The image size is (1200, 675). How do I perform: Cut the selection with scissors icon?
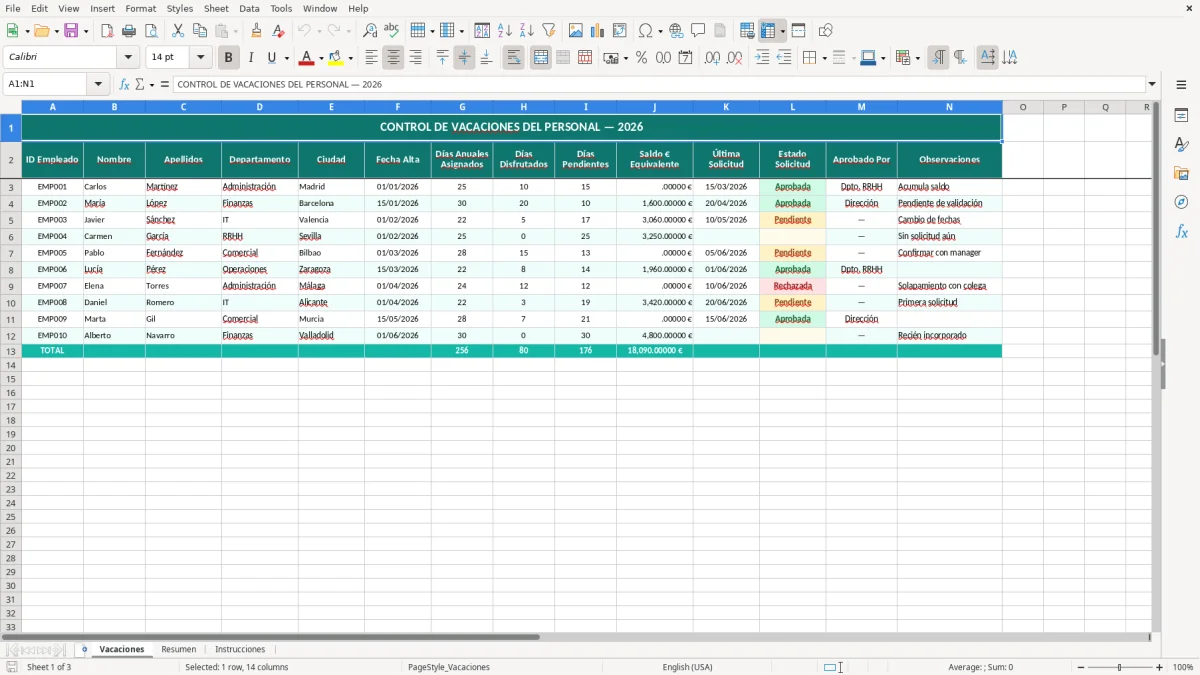pos(178,31)
